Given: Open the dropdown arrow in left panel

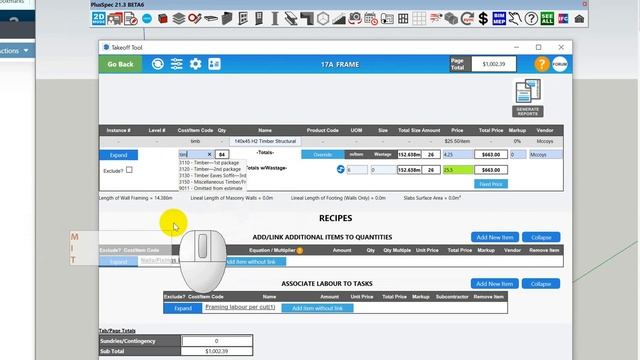Looking at the screenshot, I should coord(26,51).
